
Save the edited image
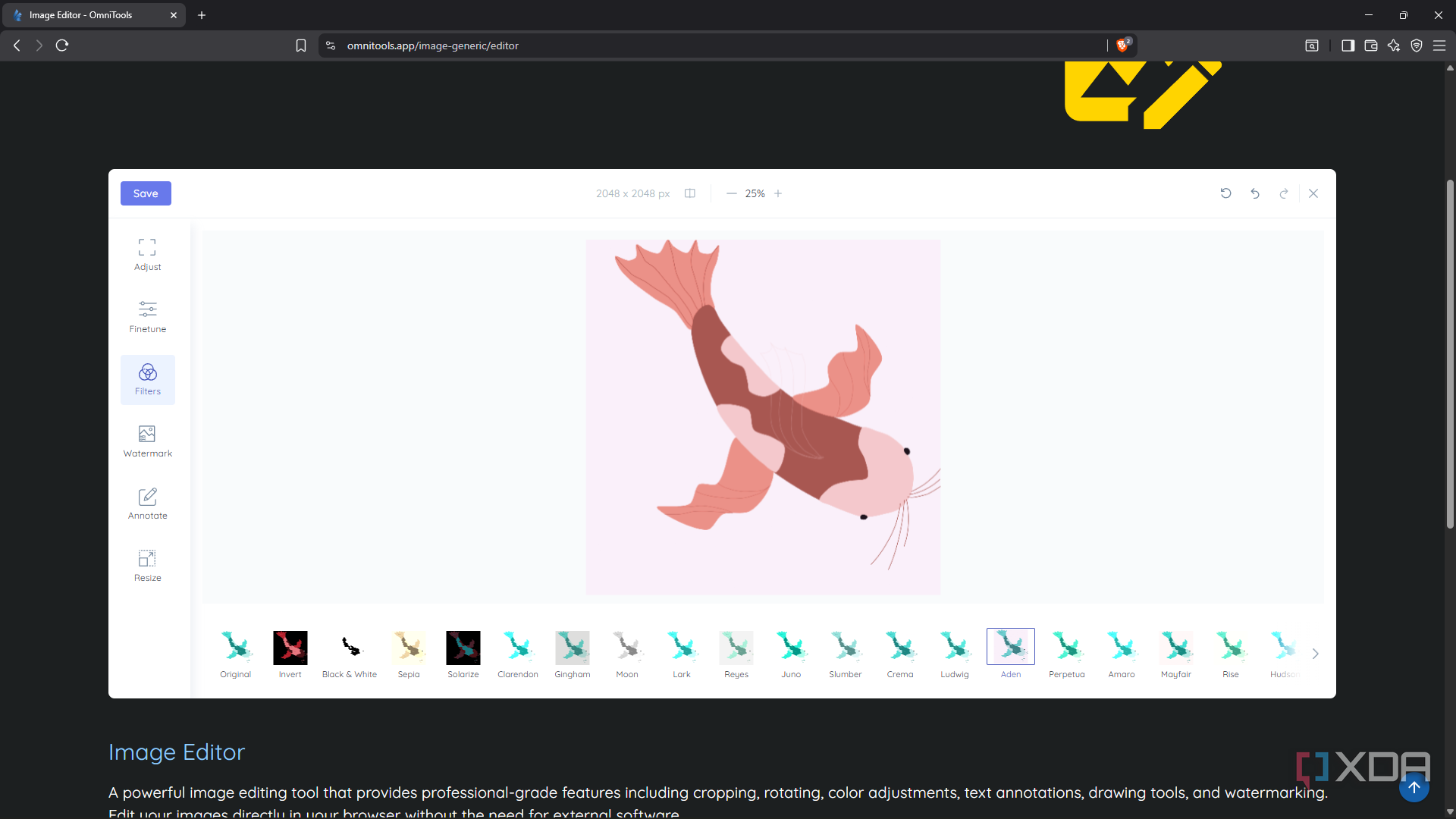click(x=146, y=193)
